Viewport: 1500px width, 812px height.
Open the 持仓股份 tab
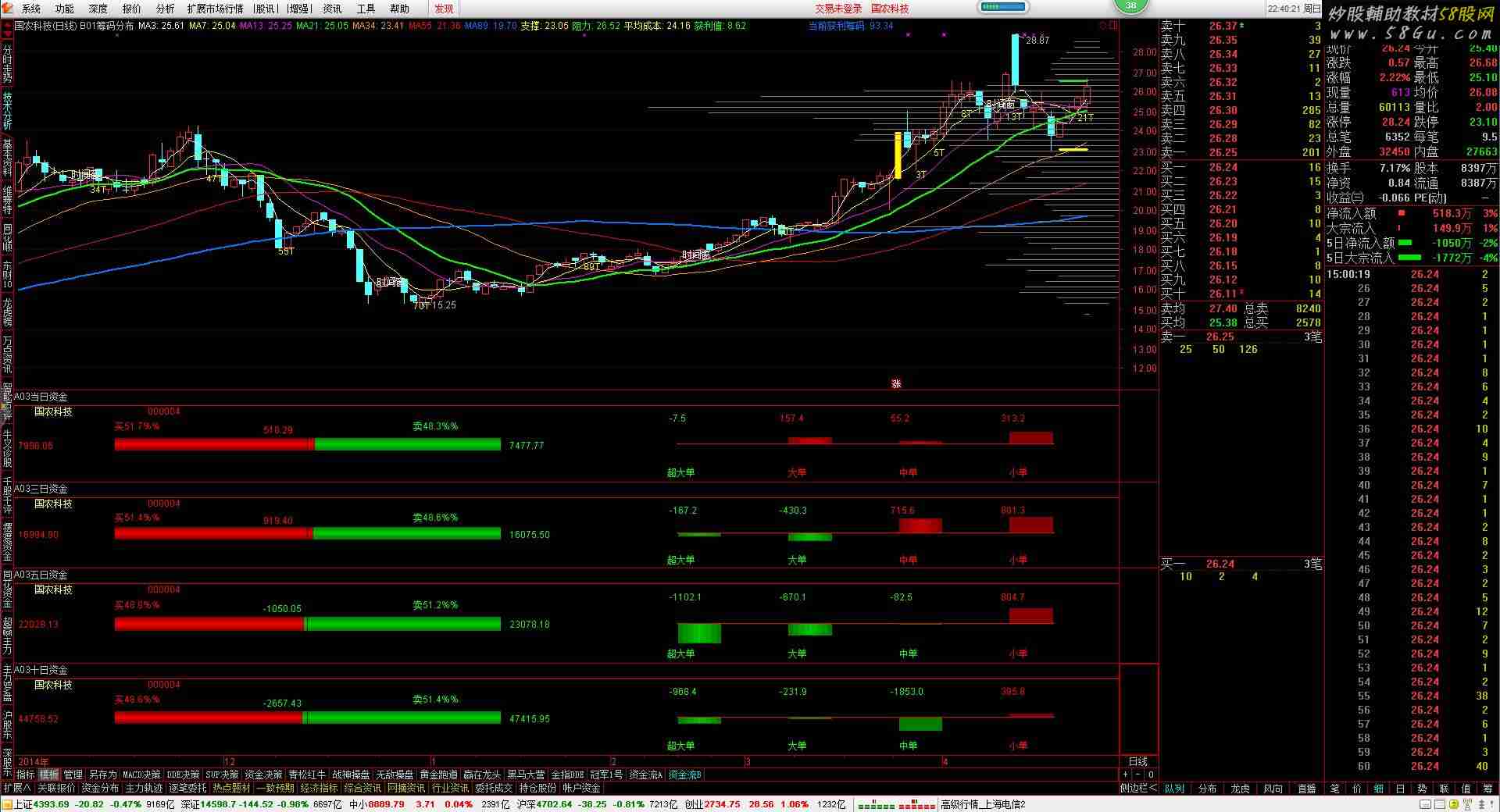click(x=537, y=789)
